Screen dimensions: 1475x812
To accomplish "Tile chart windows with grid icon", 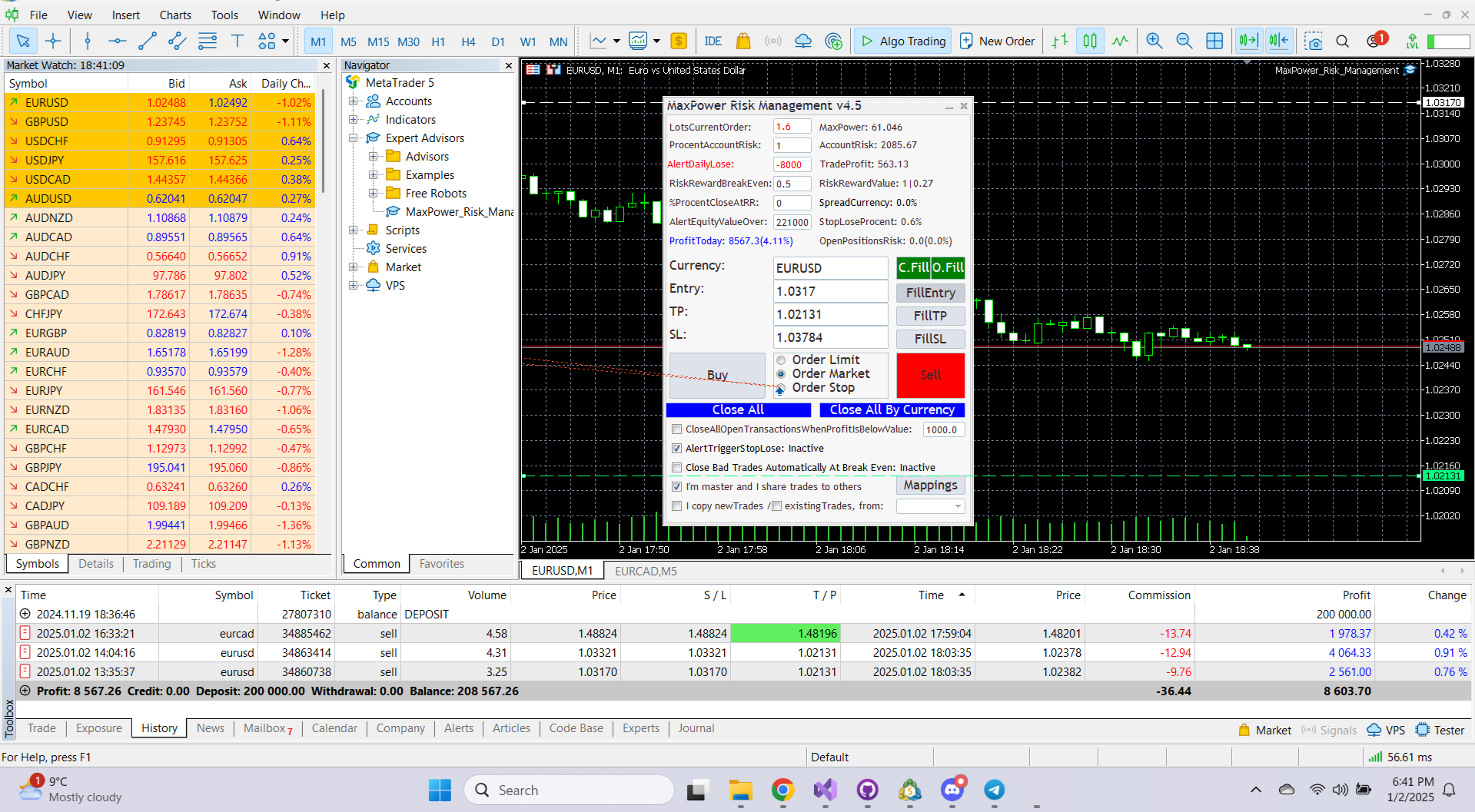I will [x=1214, y=41].
